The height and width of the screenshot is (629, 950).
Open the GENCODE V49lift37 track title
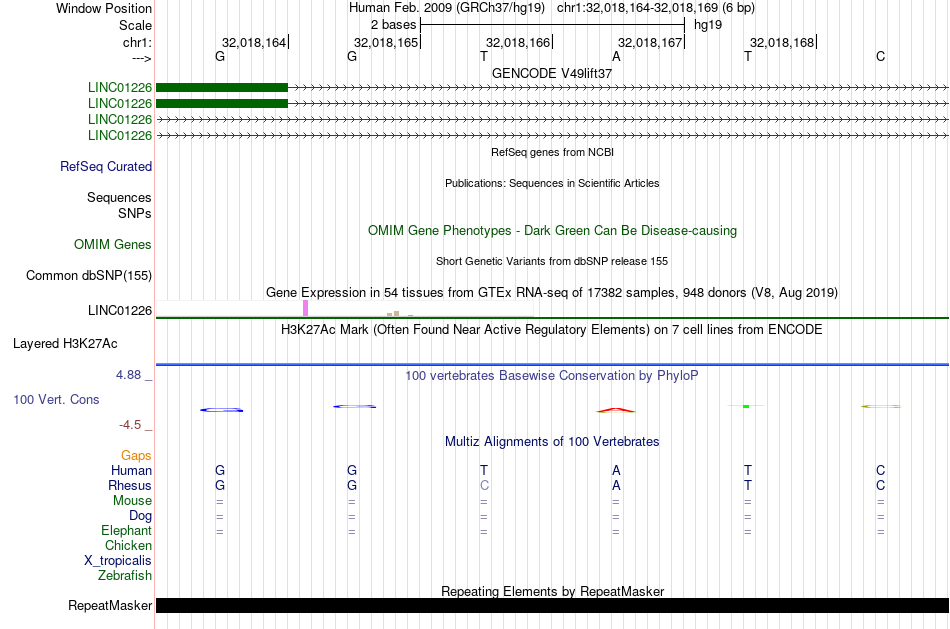pos(552,73)
